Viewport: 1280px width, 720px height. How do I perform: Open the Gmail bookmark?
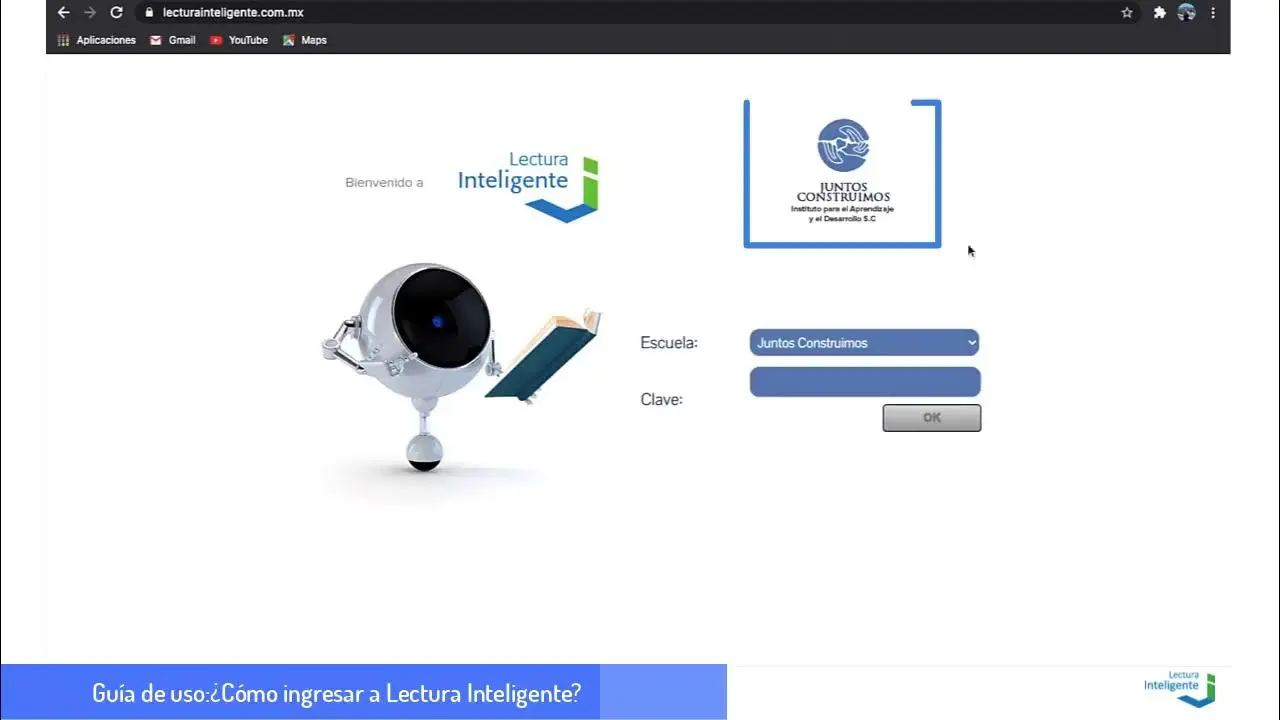point(173,40)
